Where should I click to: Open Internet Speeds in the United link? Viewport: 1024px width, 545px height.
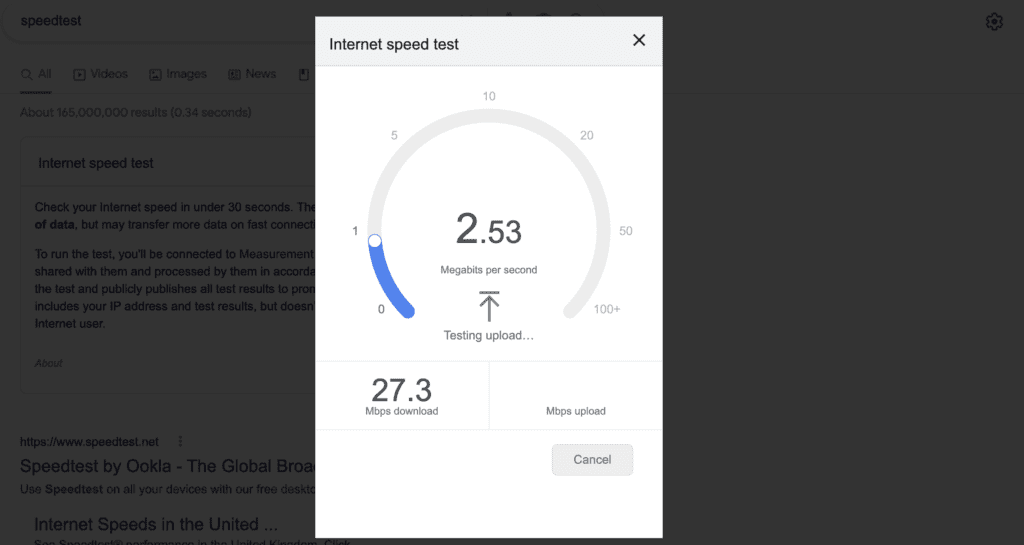click(156, 524)
